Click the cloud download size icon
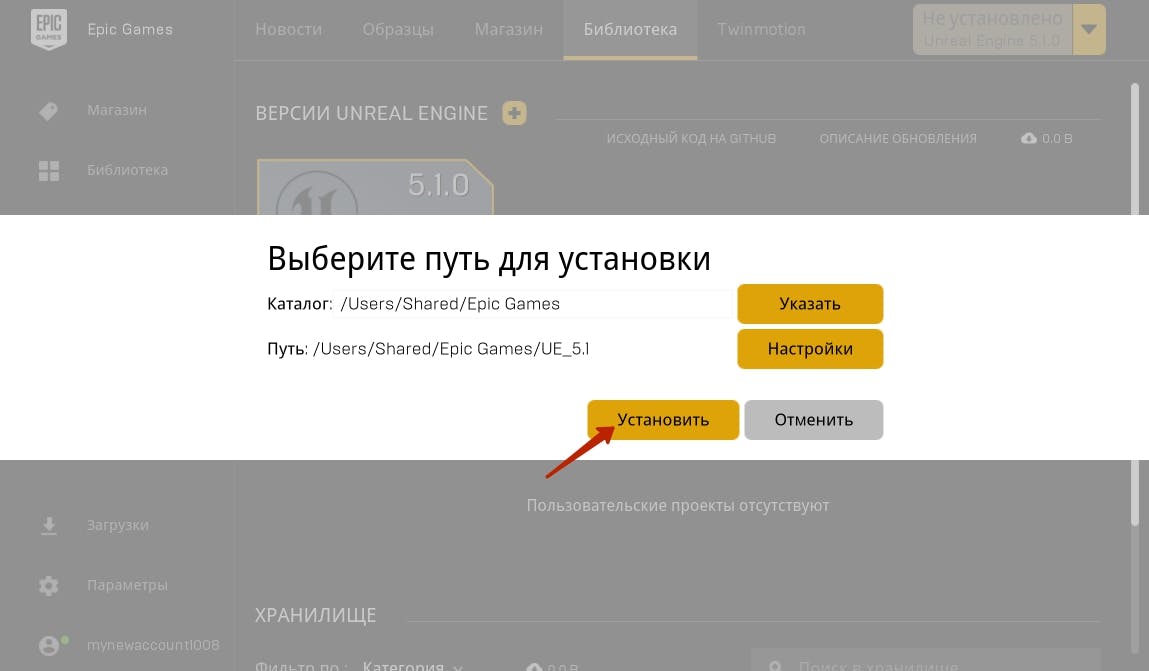This screenshot has height=671, width=1149. pos(1029,138)
